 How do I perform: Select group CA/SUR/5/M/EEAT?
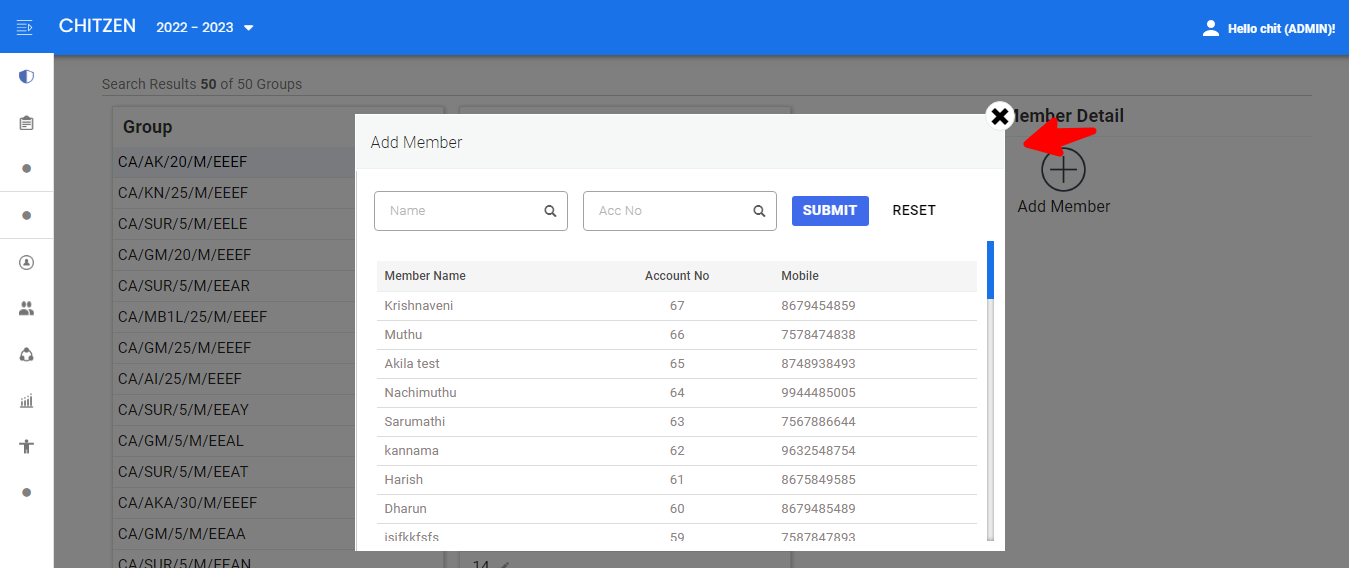pos(234,472)
